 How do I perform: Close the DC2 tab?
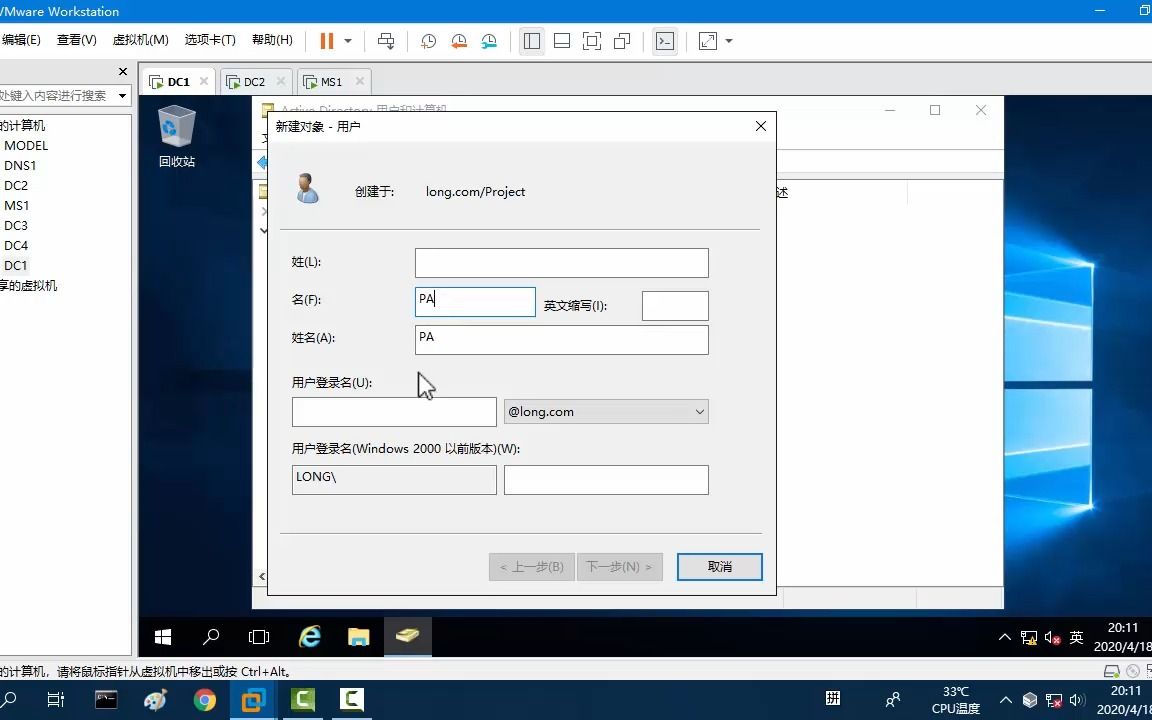[281, 82]
